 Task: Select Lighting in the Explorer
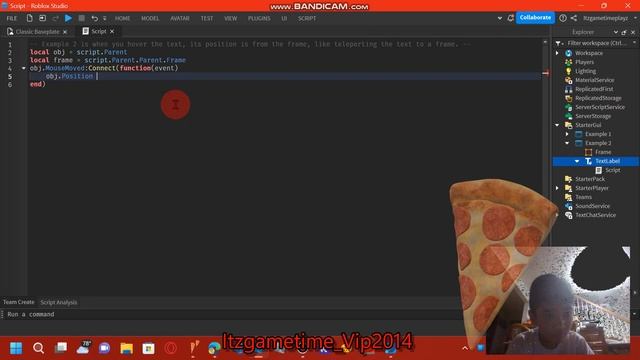(x=585, y=71)
